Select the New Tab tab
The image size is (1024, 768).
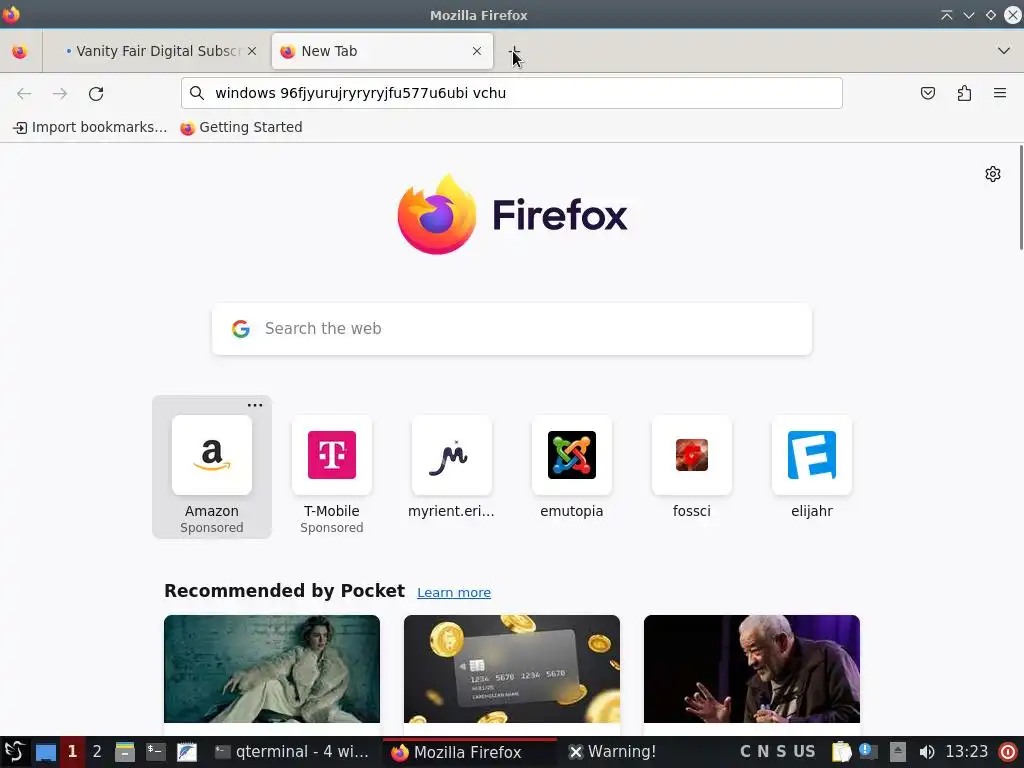tap(382, 51)
